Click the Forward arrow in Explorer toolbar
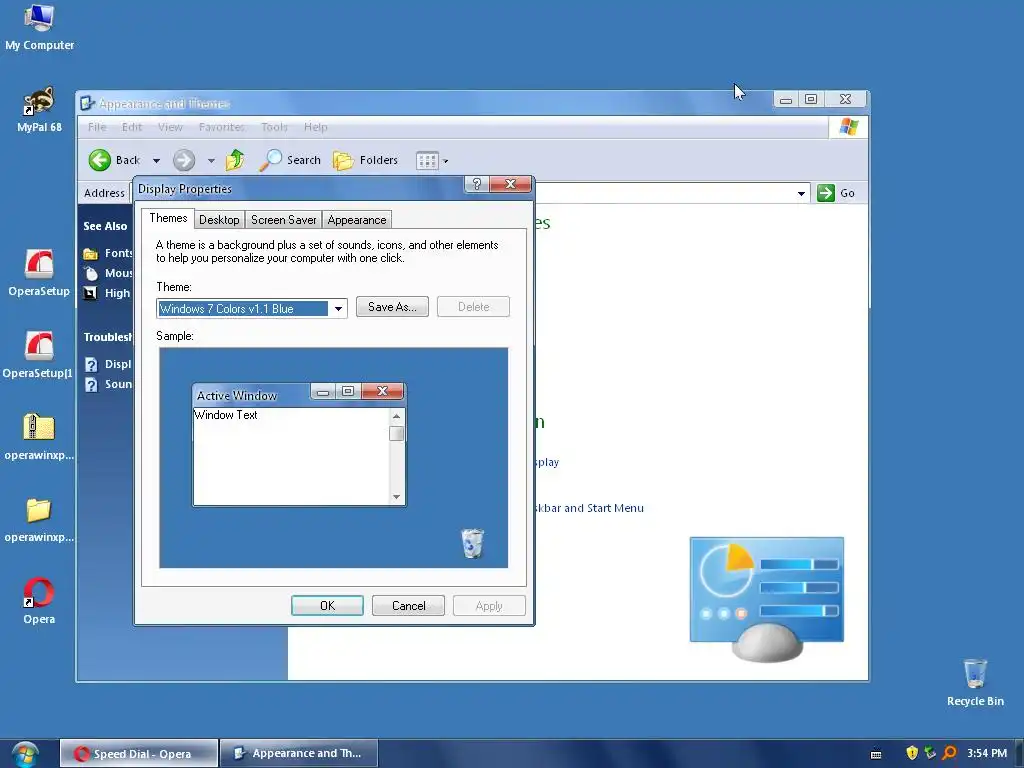This screenshot has width=1024, height=768. tap(184, 160)
